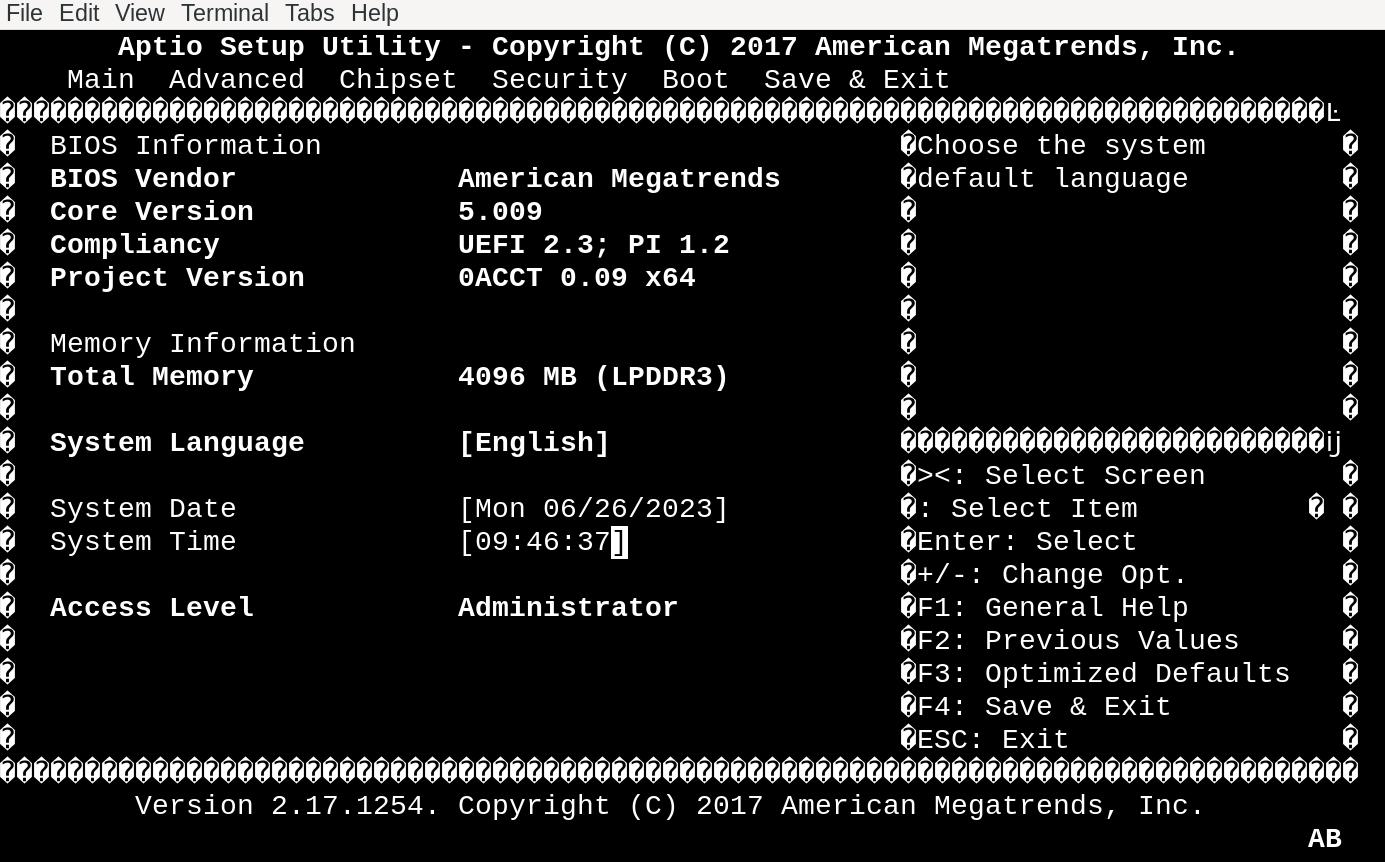Switch to the Advanced BIOS tab

pos(236,80)
